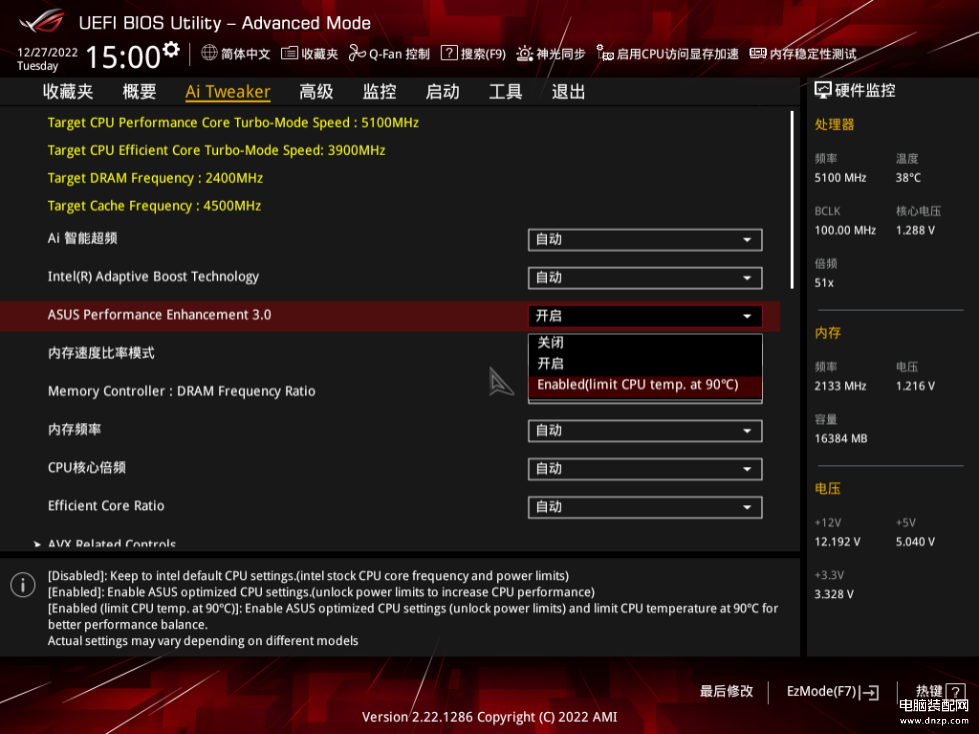Select 开启 option in dropdown list

tap(645, 363)
